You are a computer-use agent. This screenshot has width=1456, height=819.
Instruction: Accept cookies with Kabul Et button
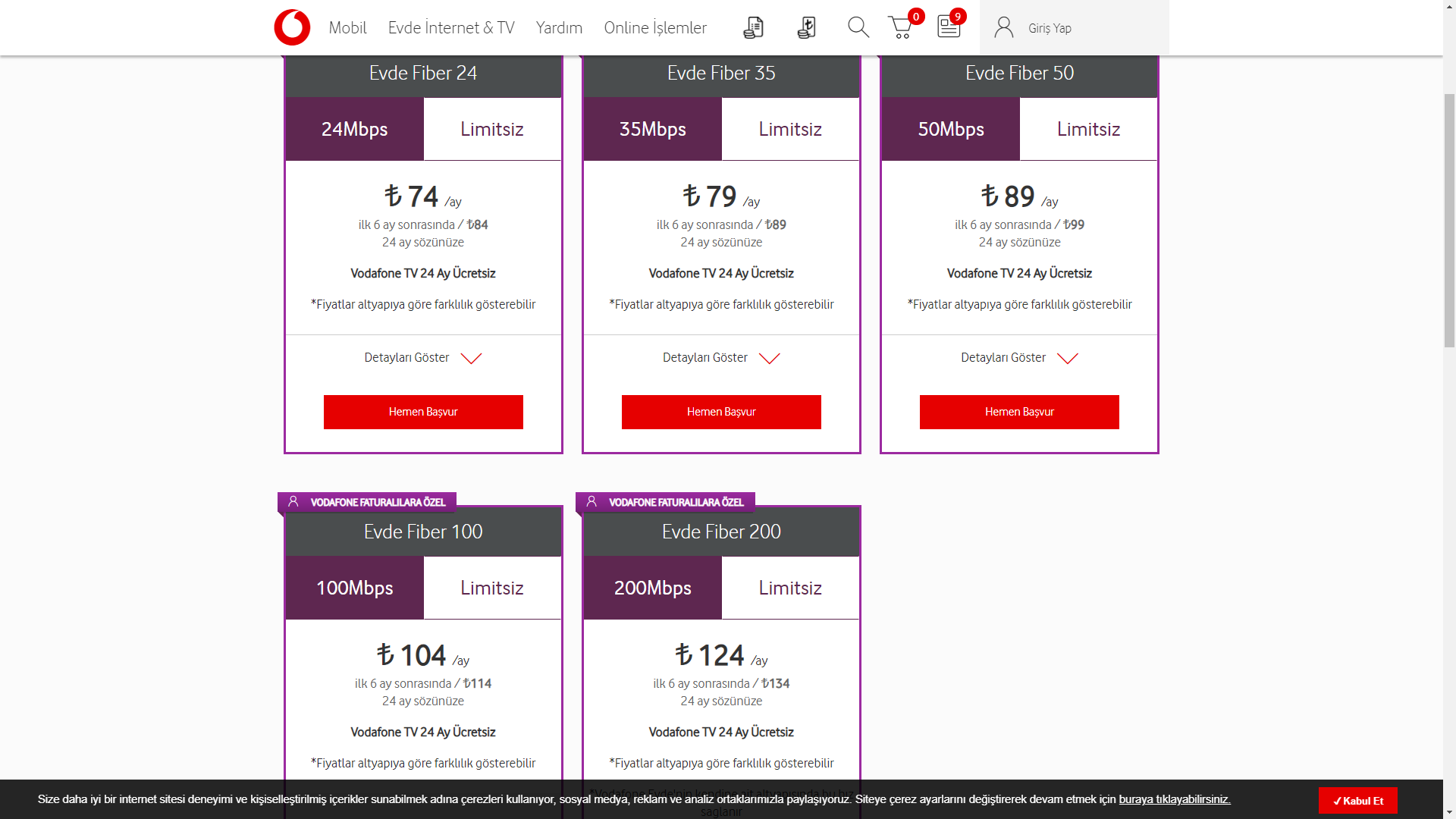click(1357, 801)
